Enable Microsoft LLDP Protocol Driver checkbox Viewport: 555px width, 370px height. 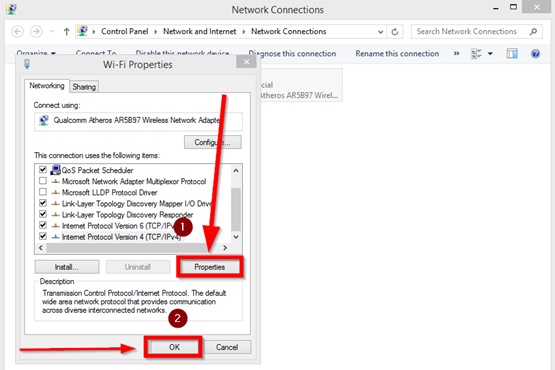pyautogui.click(x=43, y=192)
